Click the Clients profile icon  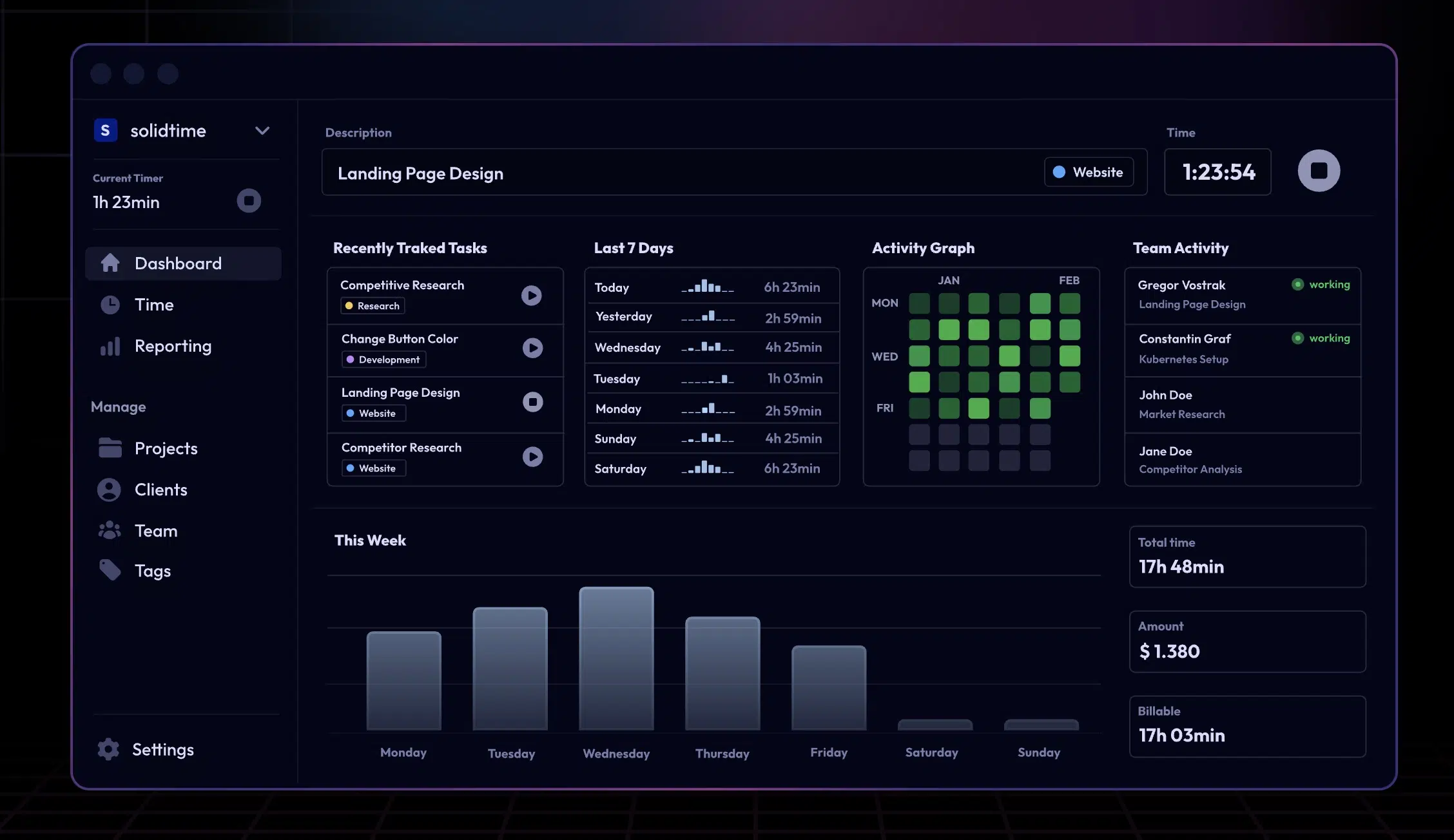click(x=110, y=490)
